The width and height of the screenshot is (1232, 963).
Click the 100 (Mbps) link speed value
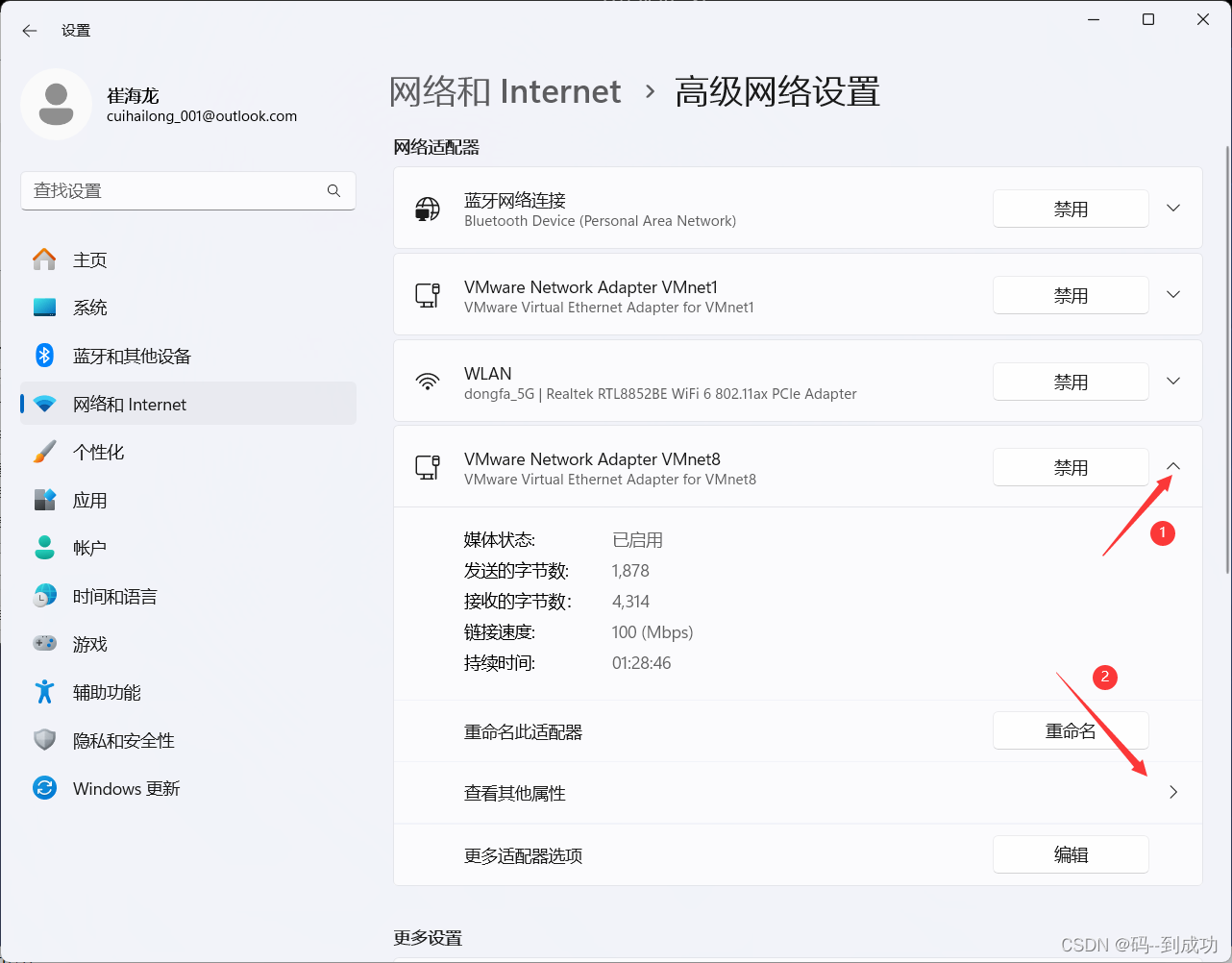[653, 632]
